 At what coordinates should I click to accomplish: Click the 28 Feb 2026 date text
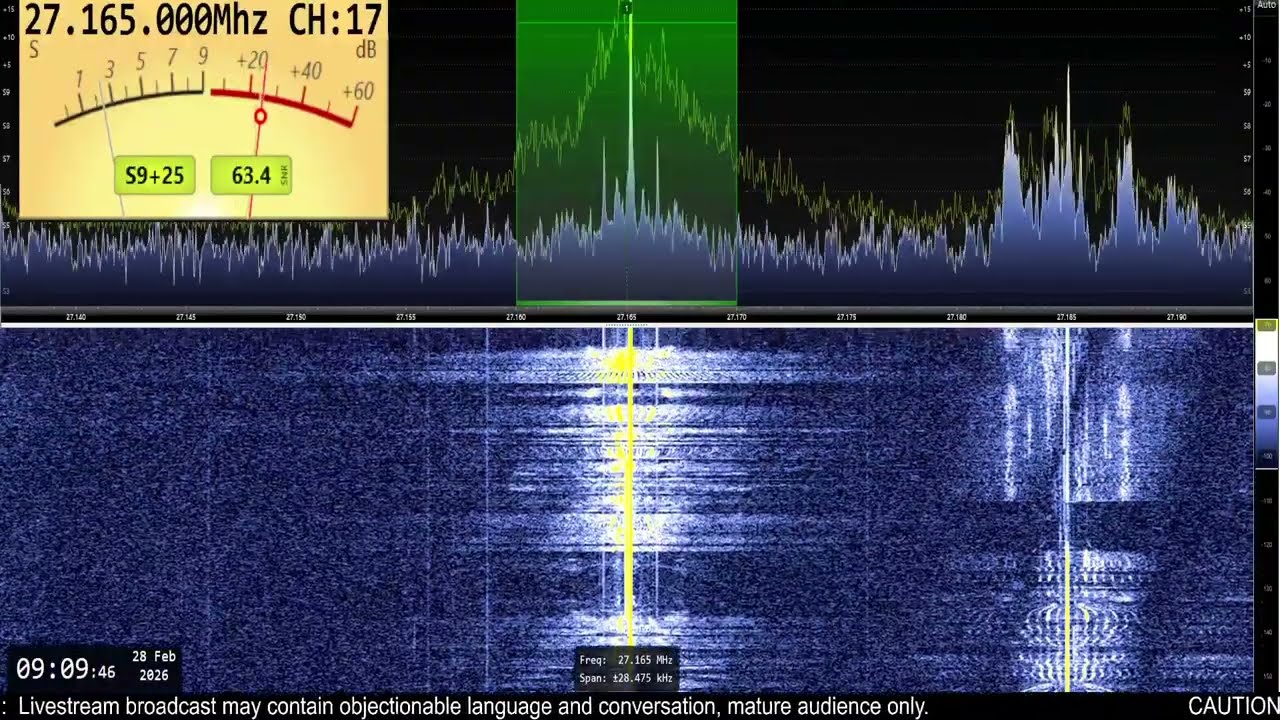click(x=154, y=666)
